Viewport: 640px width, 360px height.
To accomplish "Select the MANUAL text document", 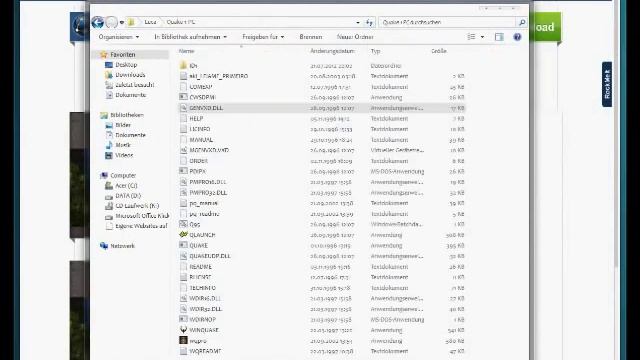I will pos(201,140).
